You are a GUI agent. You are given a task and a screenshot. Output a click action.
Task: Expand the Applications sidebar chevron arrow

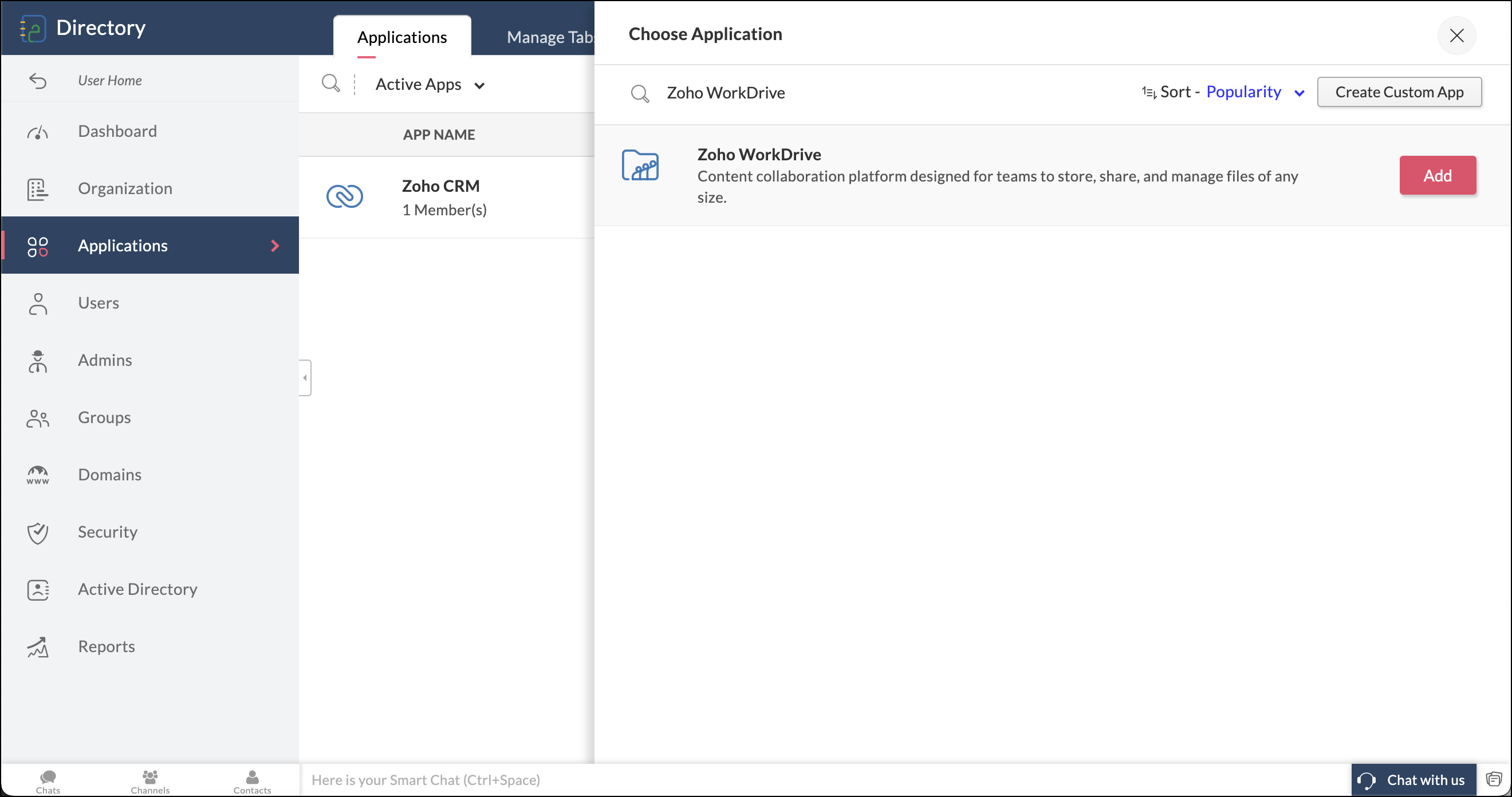(275, 246)
